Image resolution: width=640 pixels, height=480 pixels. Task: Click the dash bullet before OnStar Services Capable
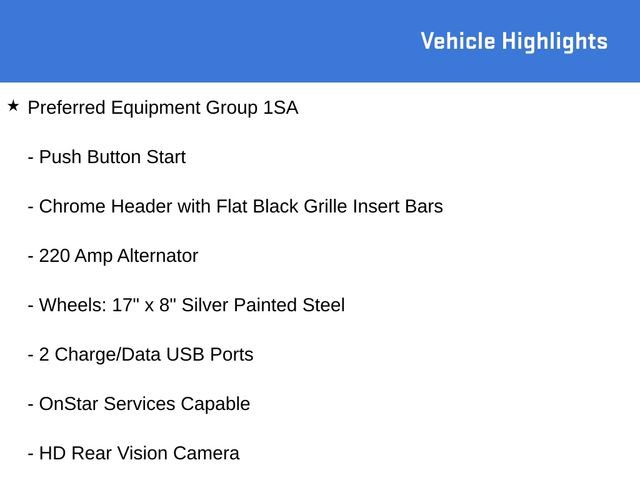pos(31,405)
